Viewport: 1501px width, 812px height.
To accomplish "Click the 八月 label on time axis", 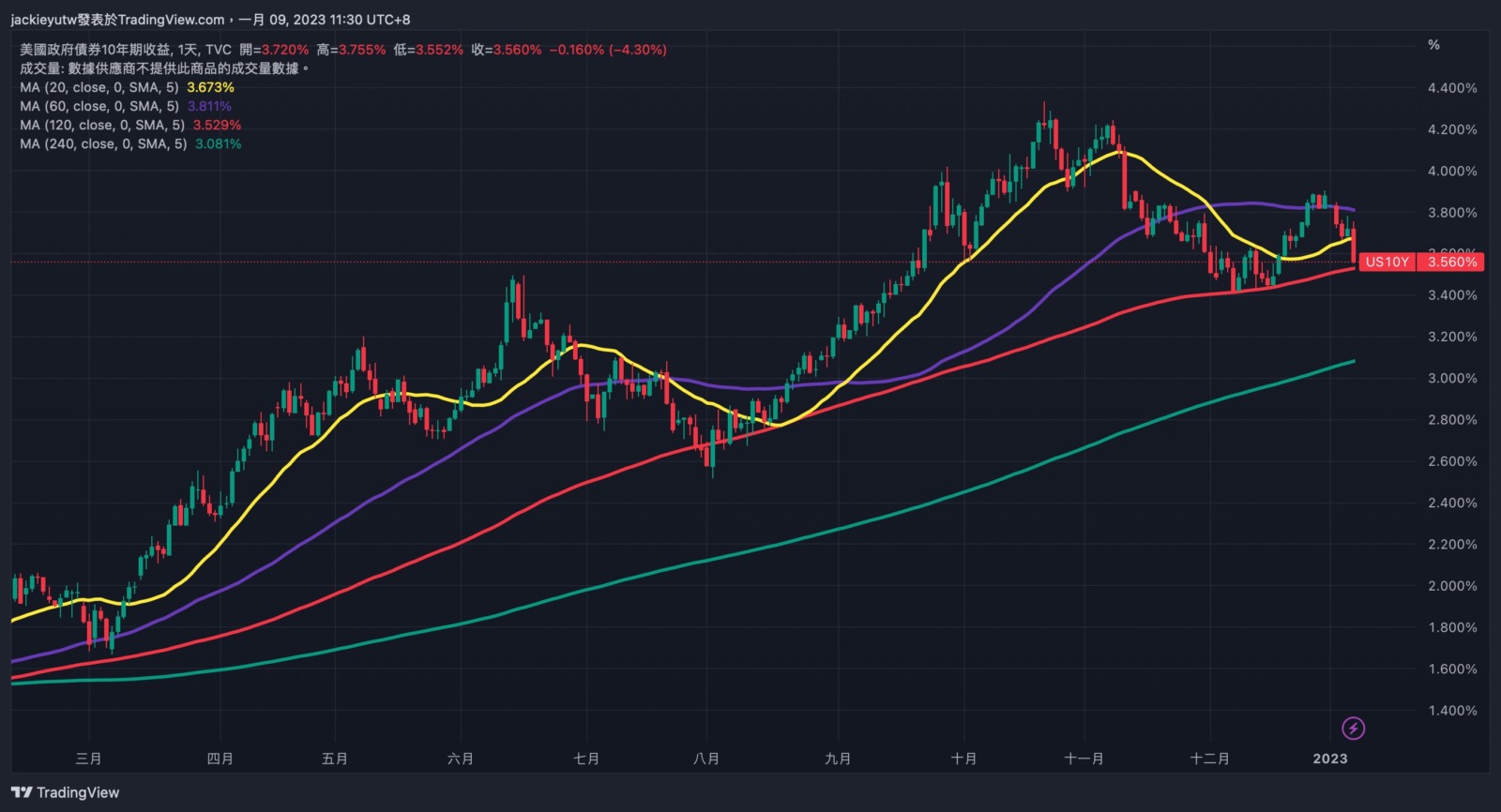I will click(x=705, y=759).
